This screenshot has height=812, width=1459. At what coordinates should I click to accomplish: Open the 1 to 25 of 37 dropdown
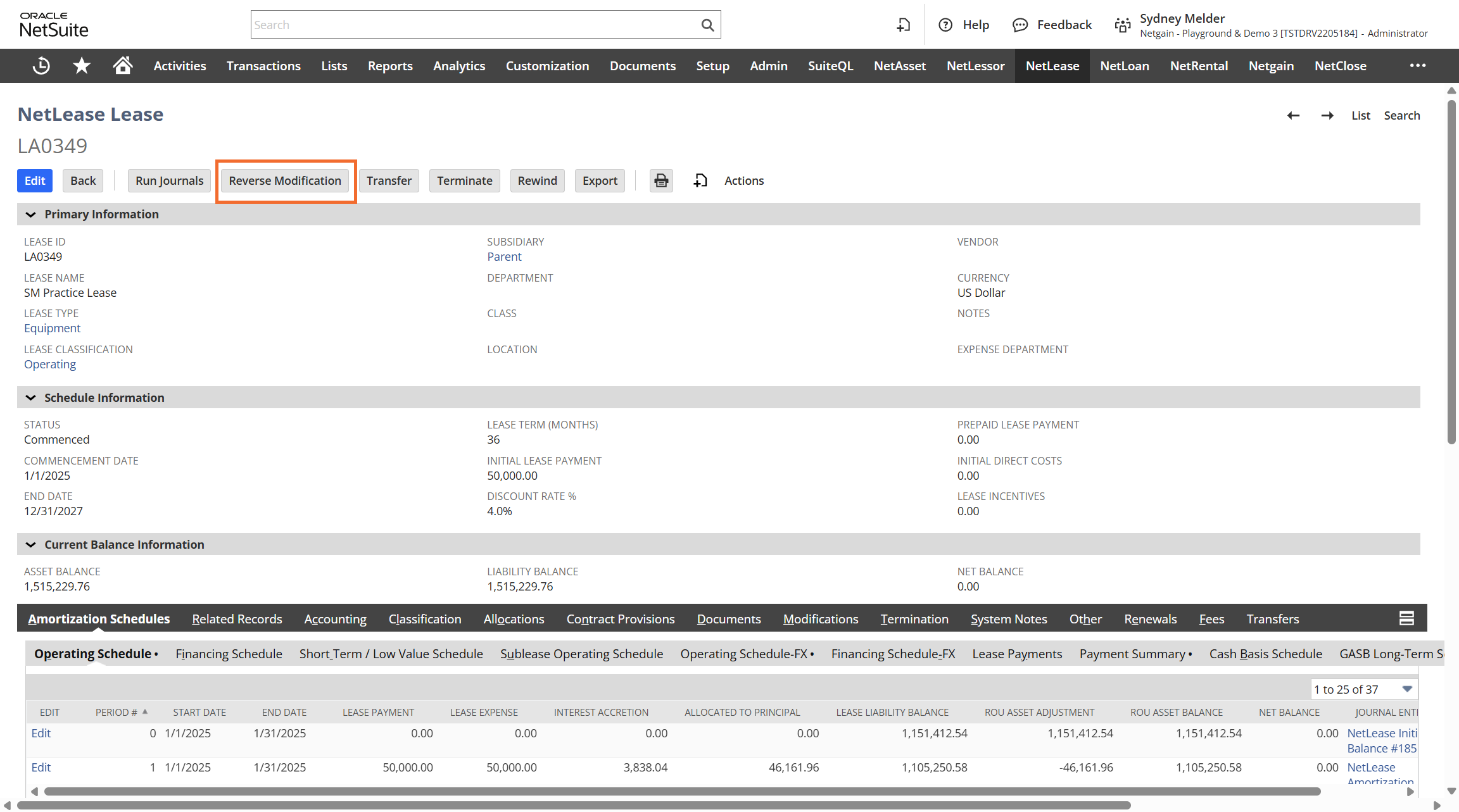1364,689
